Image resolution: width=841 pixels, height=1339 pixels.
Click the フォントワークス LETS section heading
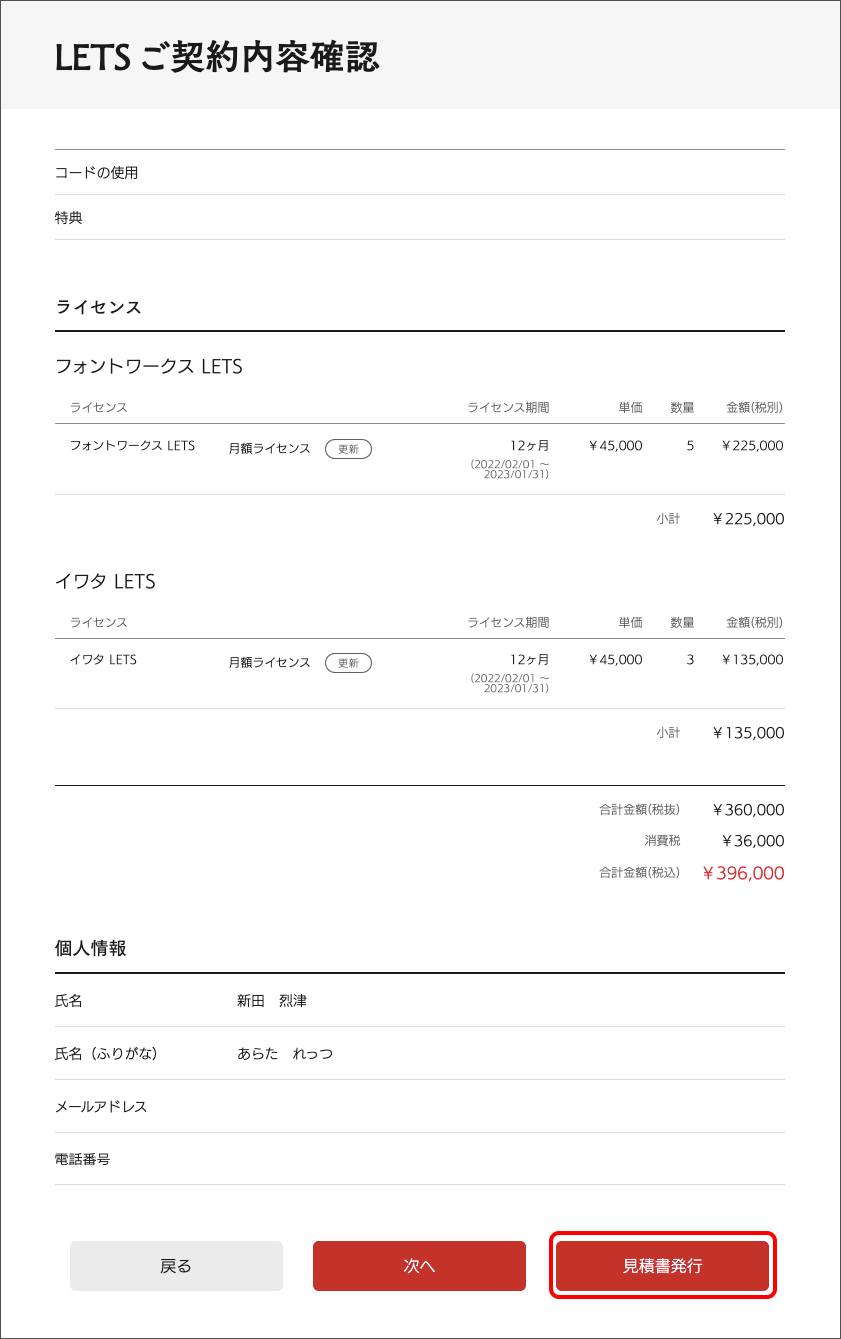(x=149, y=367)
